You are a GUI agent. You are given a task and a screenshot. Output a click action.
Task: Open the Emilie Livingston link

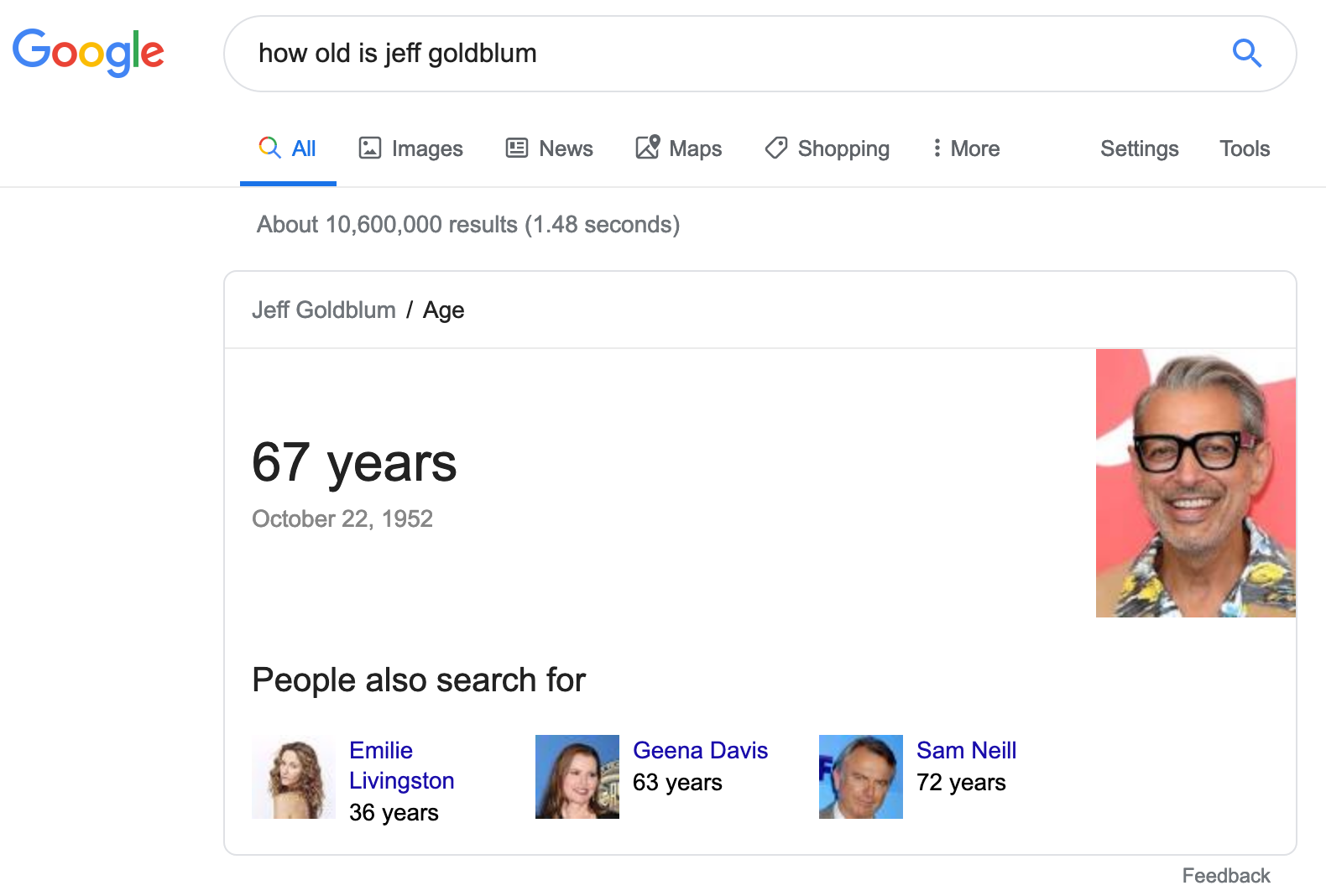tap(401, 765)
